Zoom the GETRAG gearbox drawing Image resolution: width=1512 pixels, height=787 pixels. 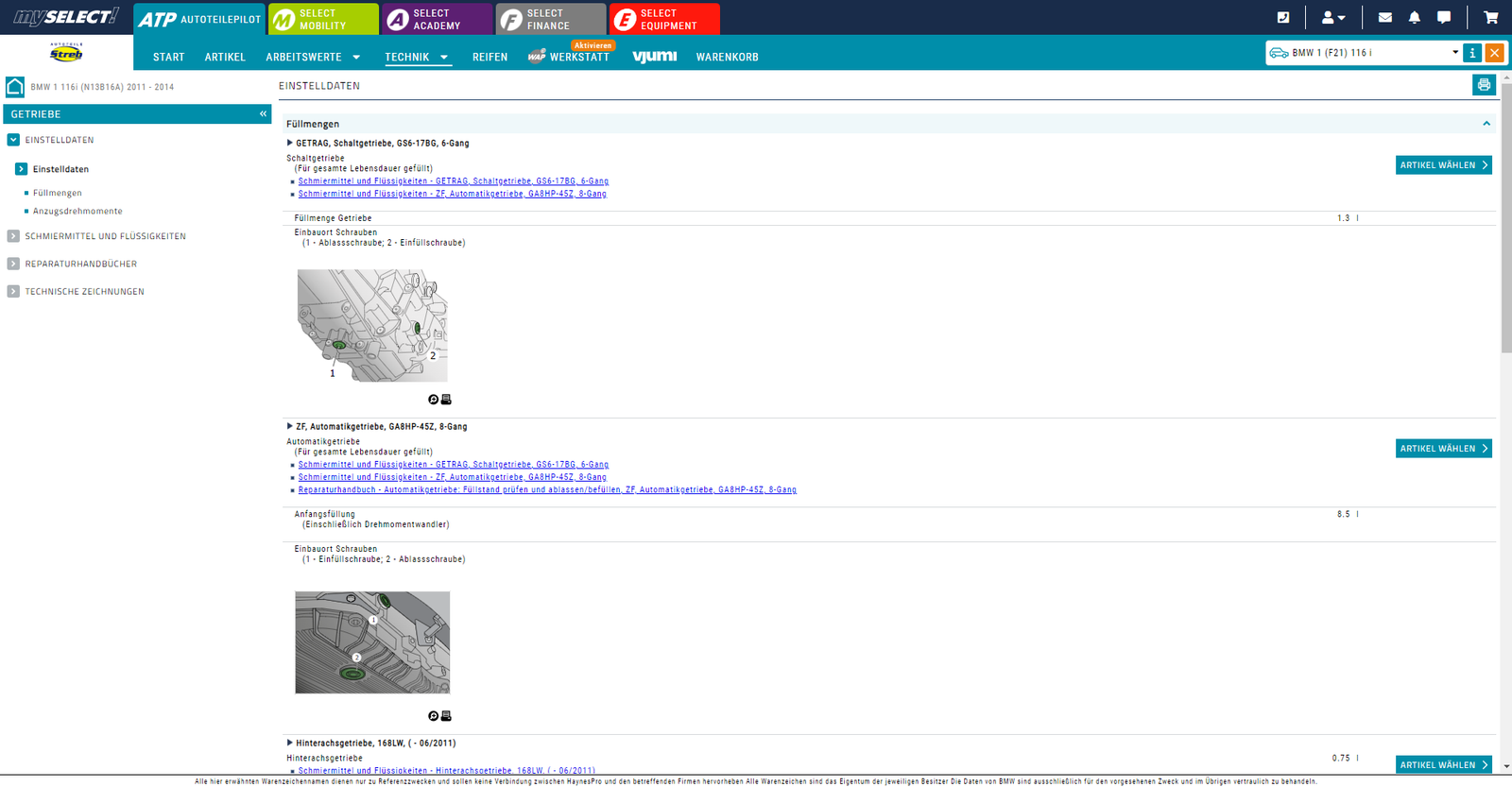(x=433, y=400)
